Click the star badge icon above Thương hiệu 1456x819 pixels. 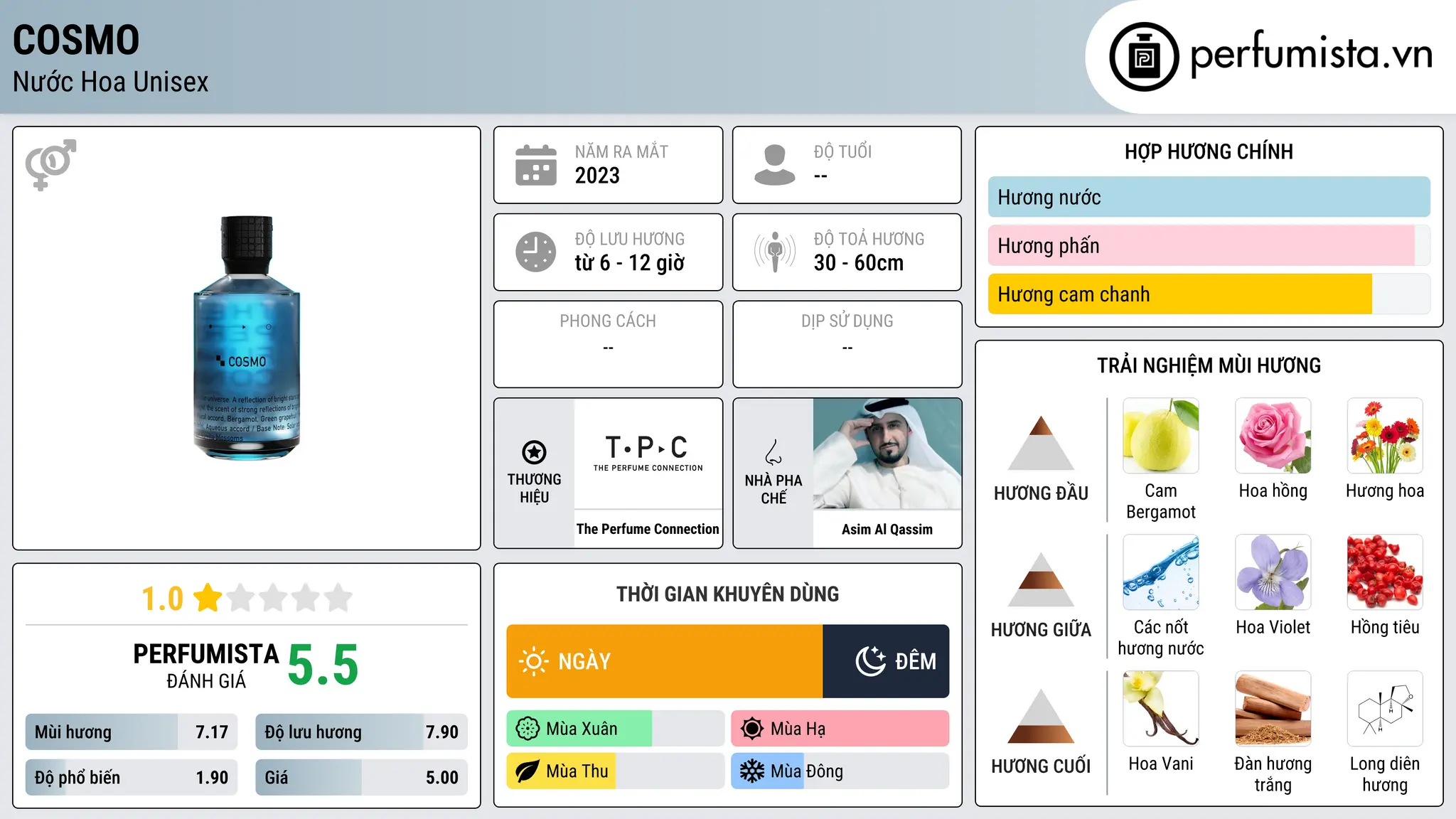tap(534, 451)
